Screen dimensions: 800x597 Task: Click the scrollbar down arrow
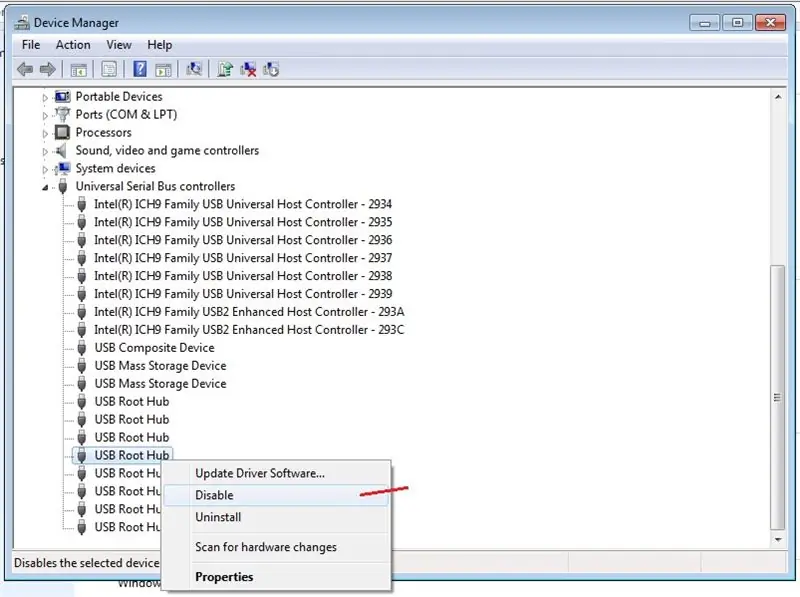pyautogui.click(x=778, y=540)
